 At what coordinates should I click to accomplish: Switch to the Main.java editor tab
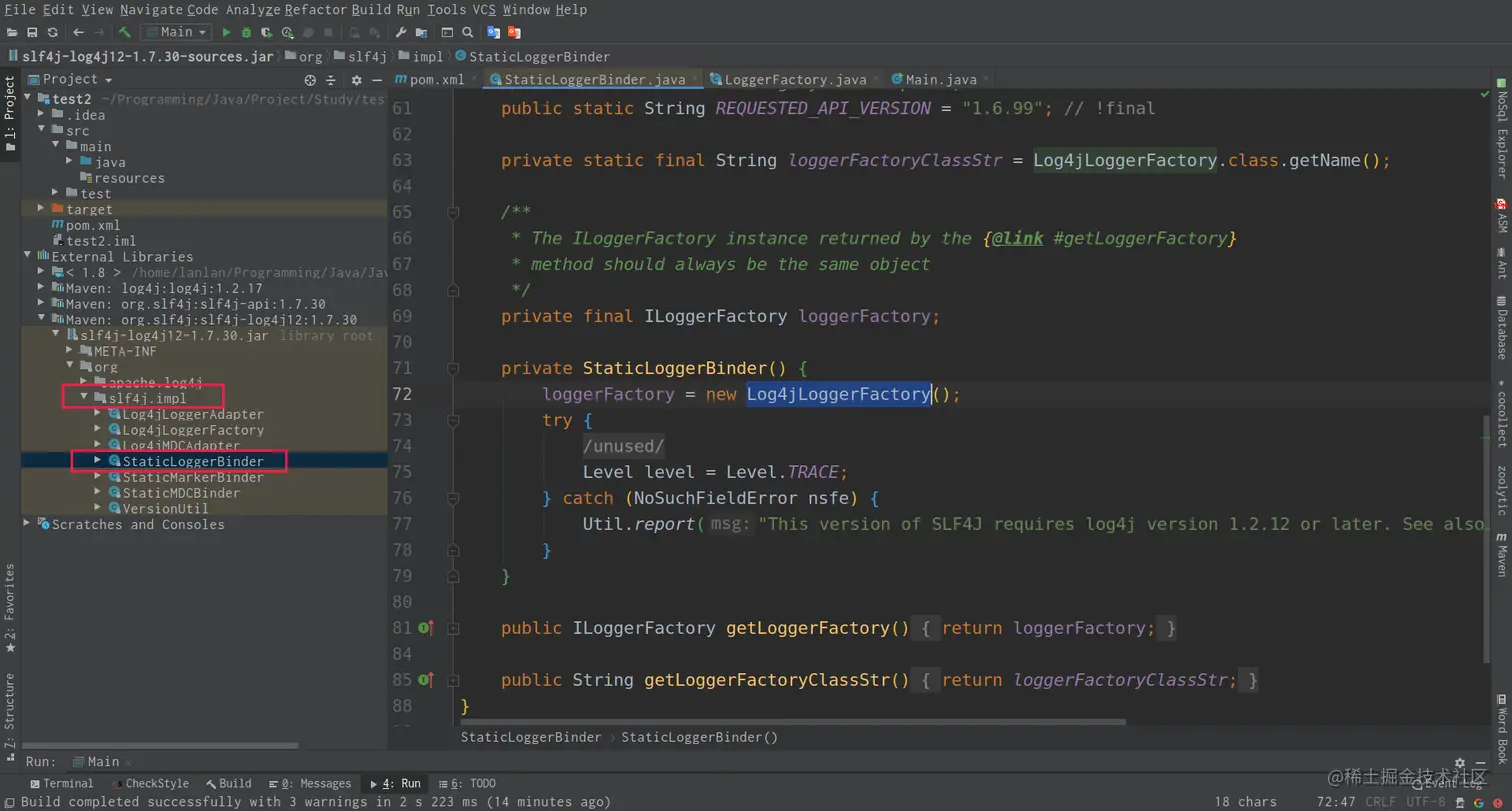(940, 80)
